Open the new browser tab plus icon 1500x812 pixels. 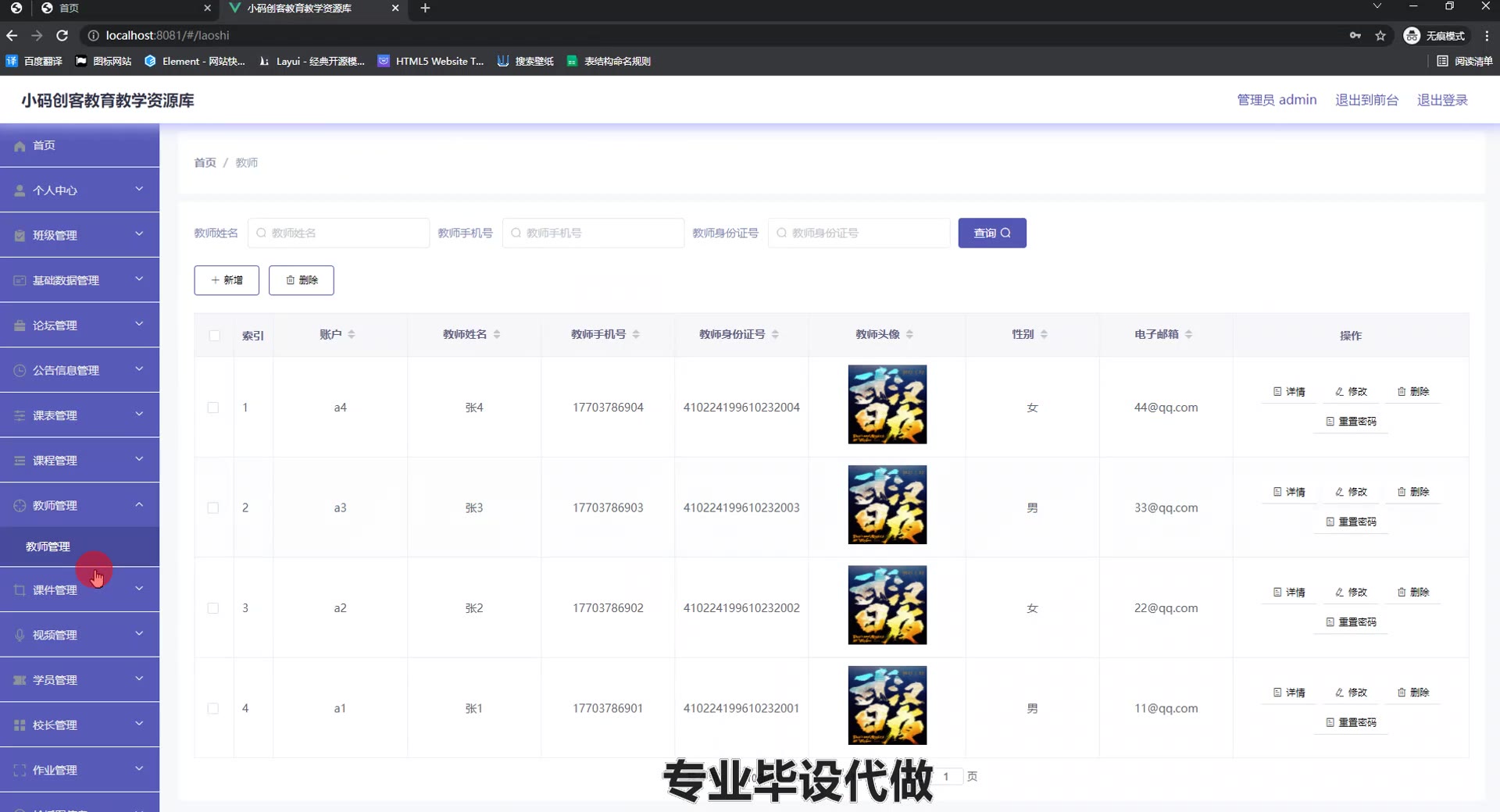tap(425, 8)
